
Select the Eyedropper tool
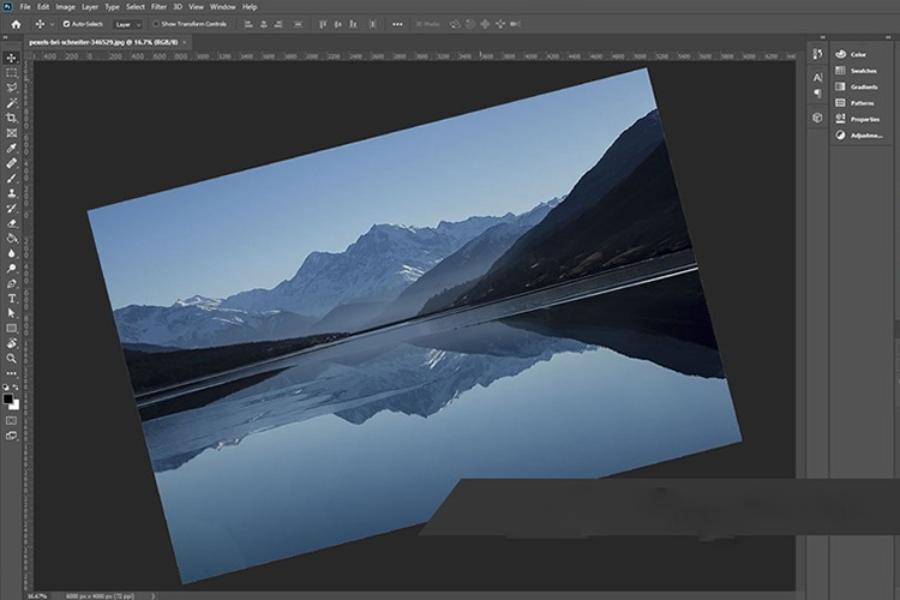pos(11,148)
